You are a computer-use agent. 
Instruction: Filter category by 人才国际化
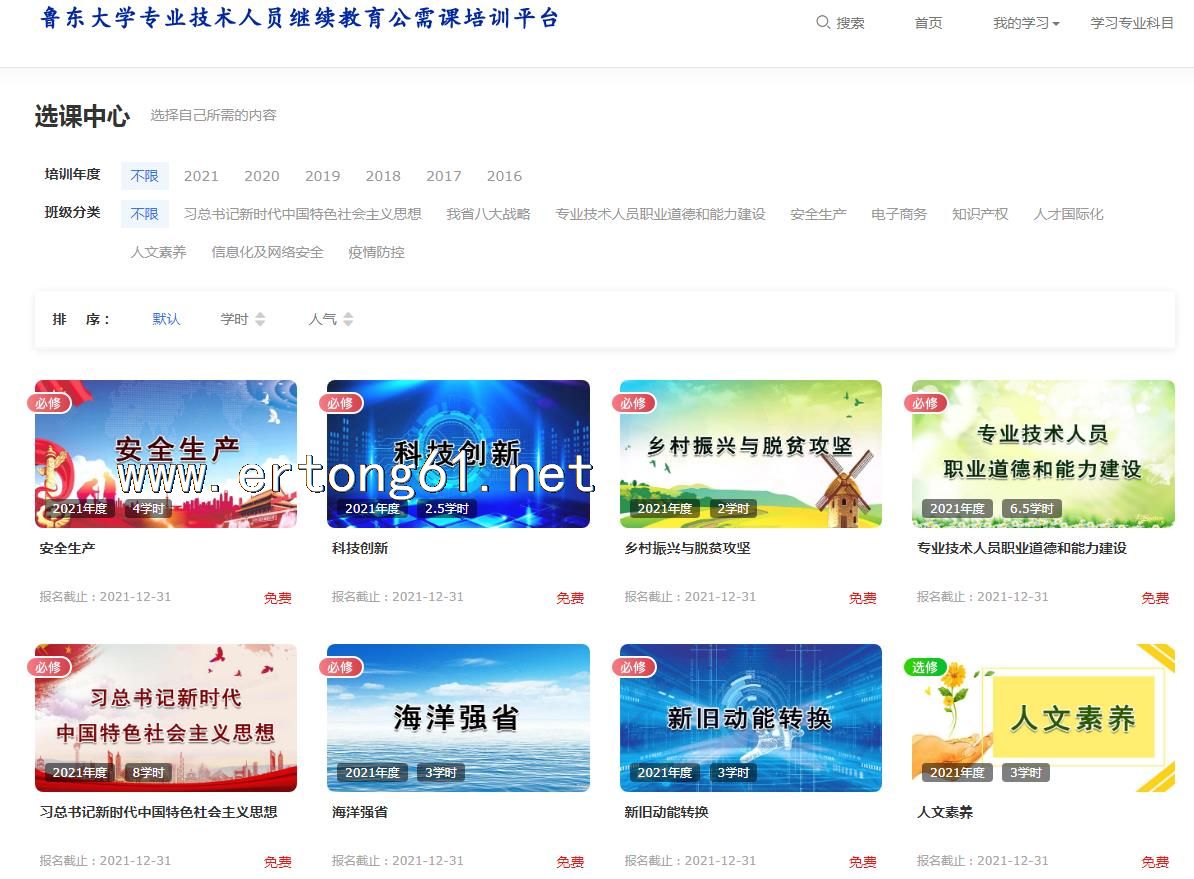point(1068,214)
